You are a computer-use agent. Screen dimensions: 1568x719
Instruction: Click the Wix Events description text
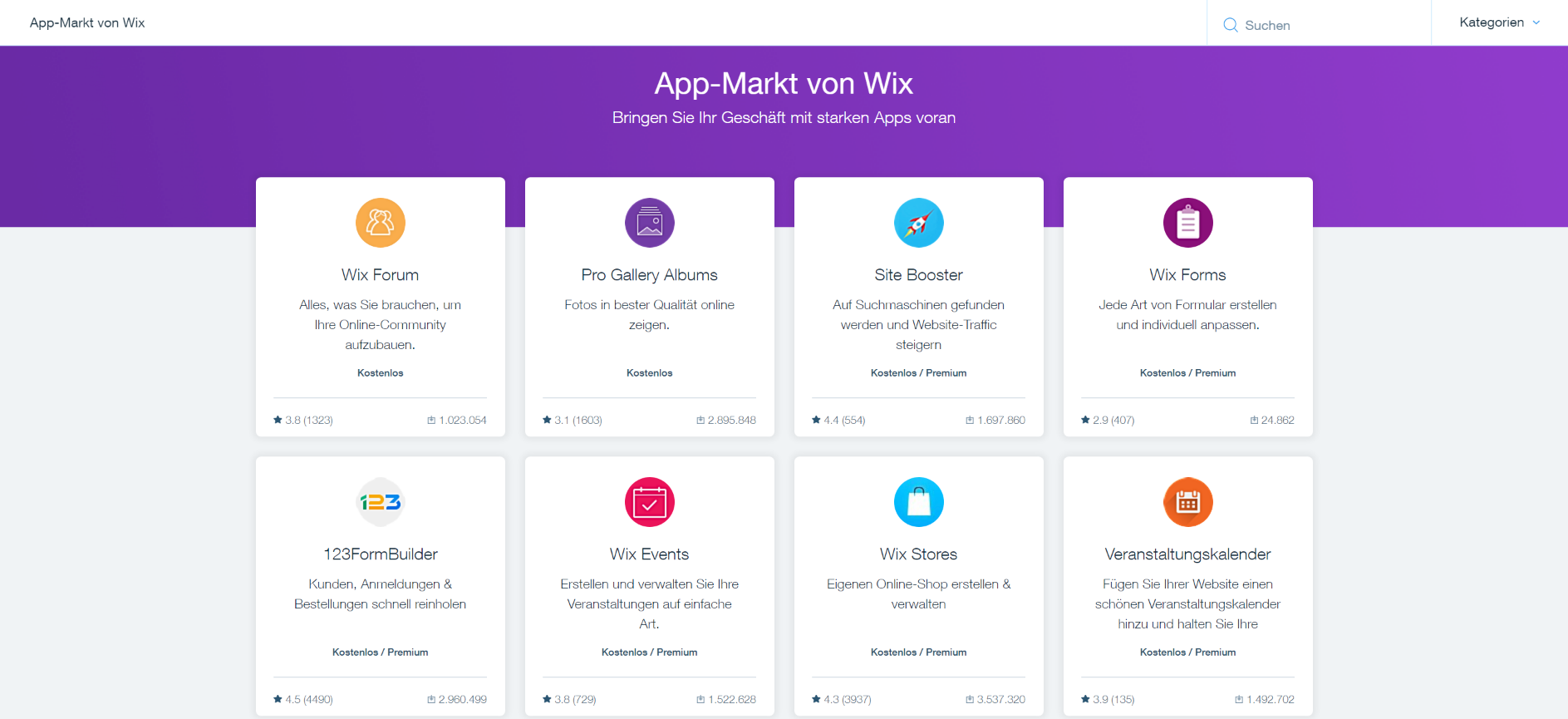coord(650,604)
